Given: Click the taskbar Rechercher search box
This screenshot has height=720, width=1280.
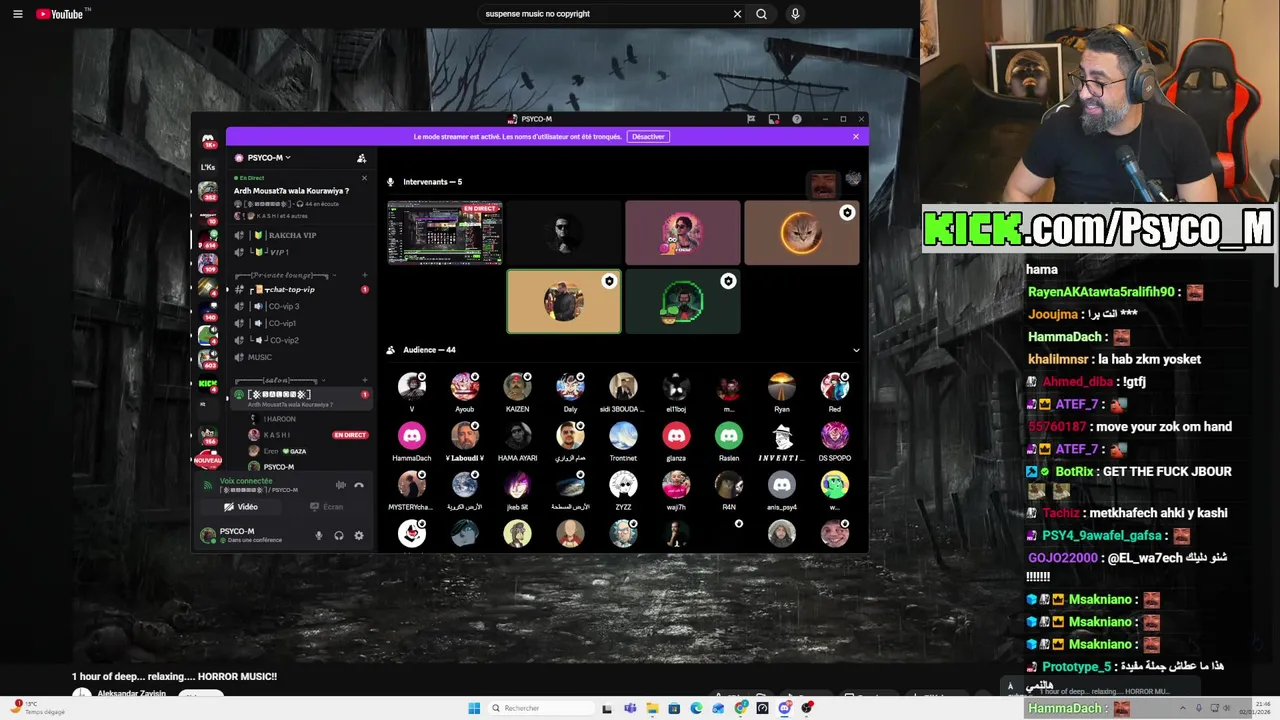Looking at the screenshot, I should (x=540, y=708).
